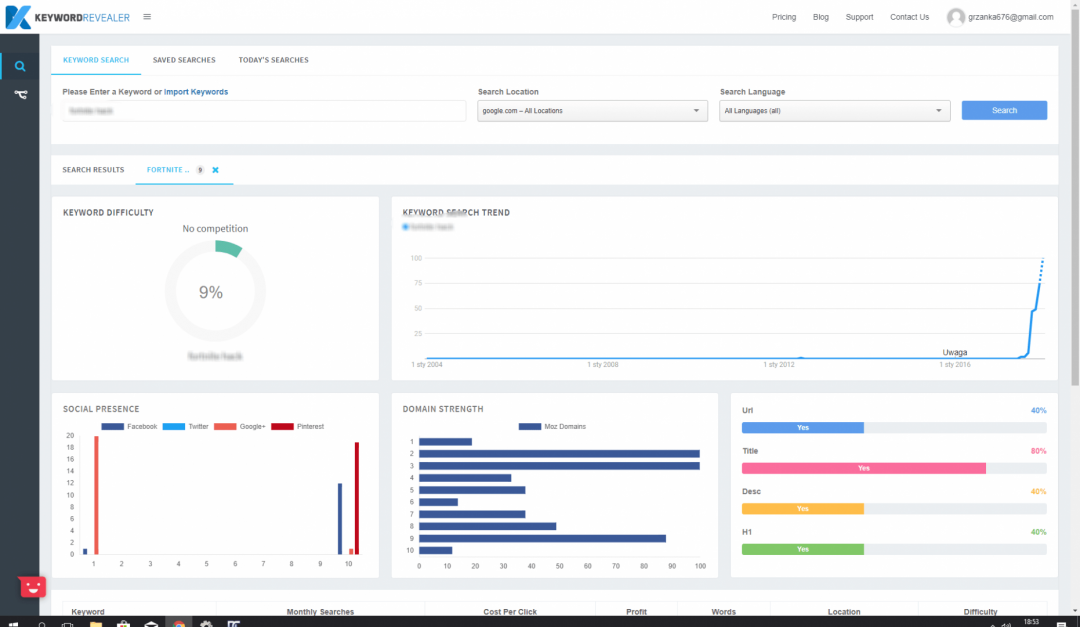Screen dimensions: 1080x627
Task: Click the magnifier search icon in sidebar
Action: point(19,67)
